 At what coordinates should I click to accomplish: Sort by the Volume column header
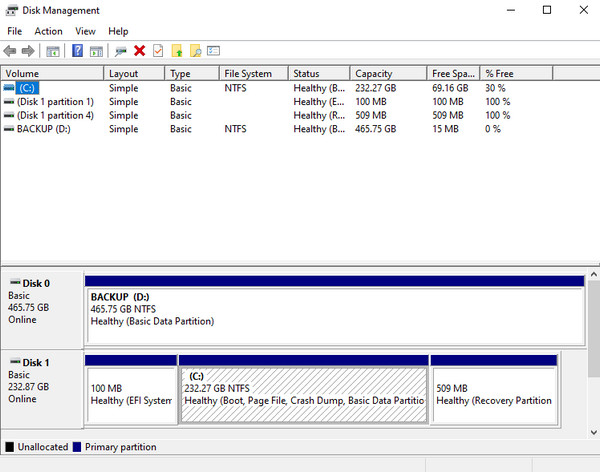click(52, 73)
